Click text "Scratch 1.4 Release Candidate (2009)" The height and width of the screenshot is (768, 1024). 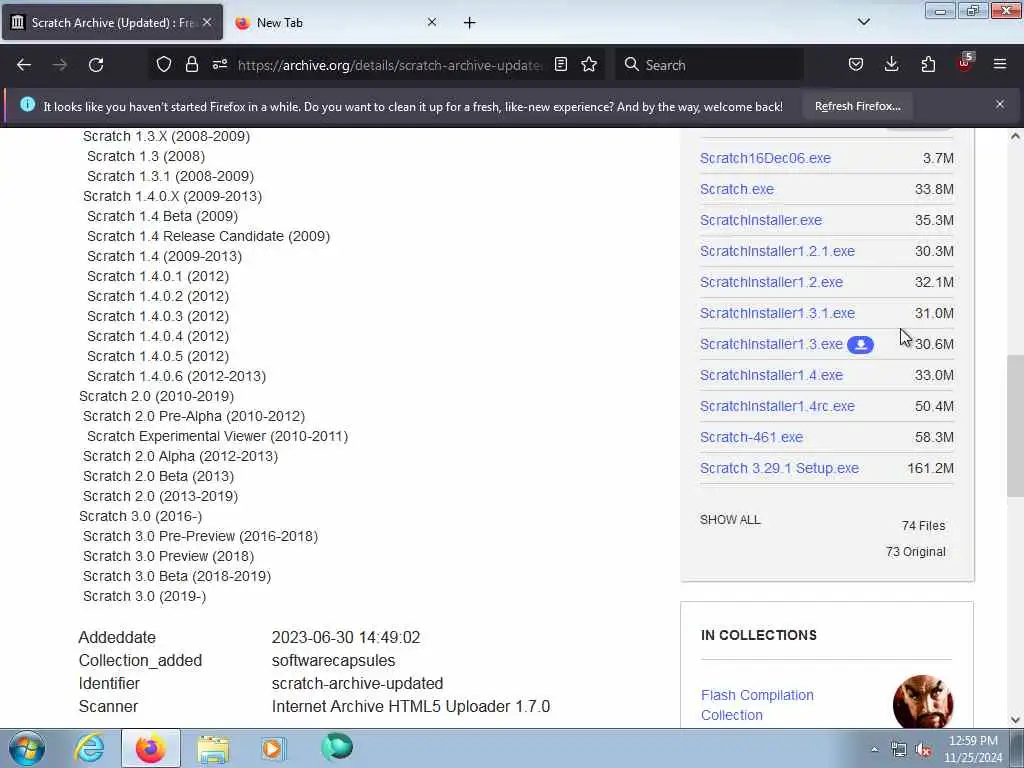coord(208,236)
